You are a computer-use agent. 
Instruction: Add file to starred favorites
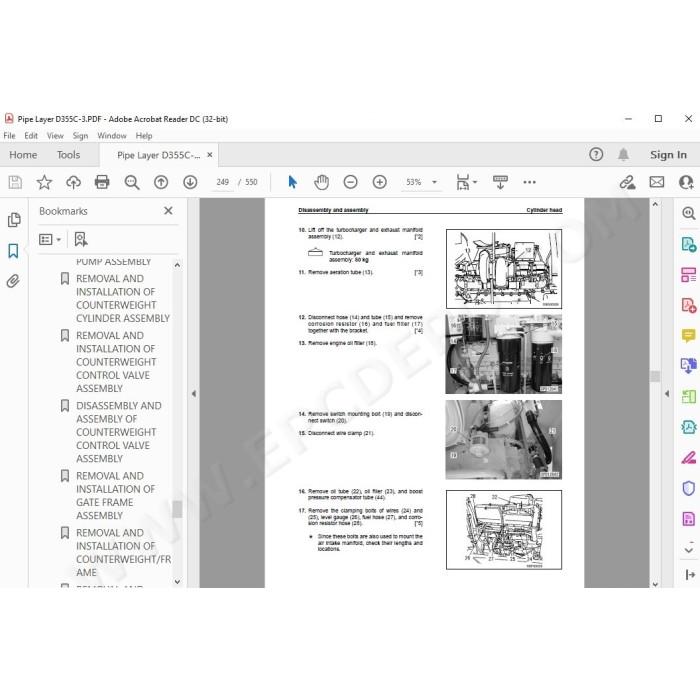44,182
